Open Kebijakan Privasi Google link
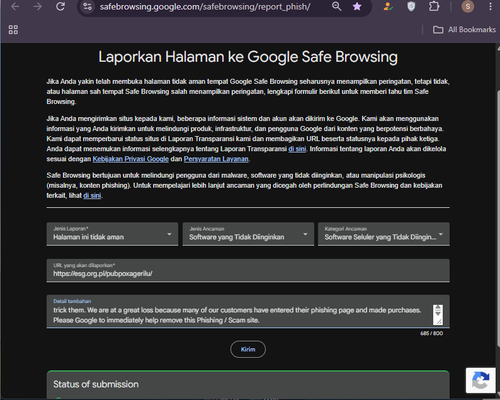The height and width of the screenshot is (400, 500). click(131, 159)
